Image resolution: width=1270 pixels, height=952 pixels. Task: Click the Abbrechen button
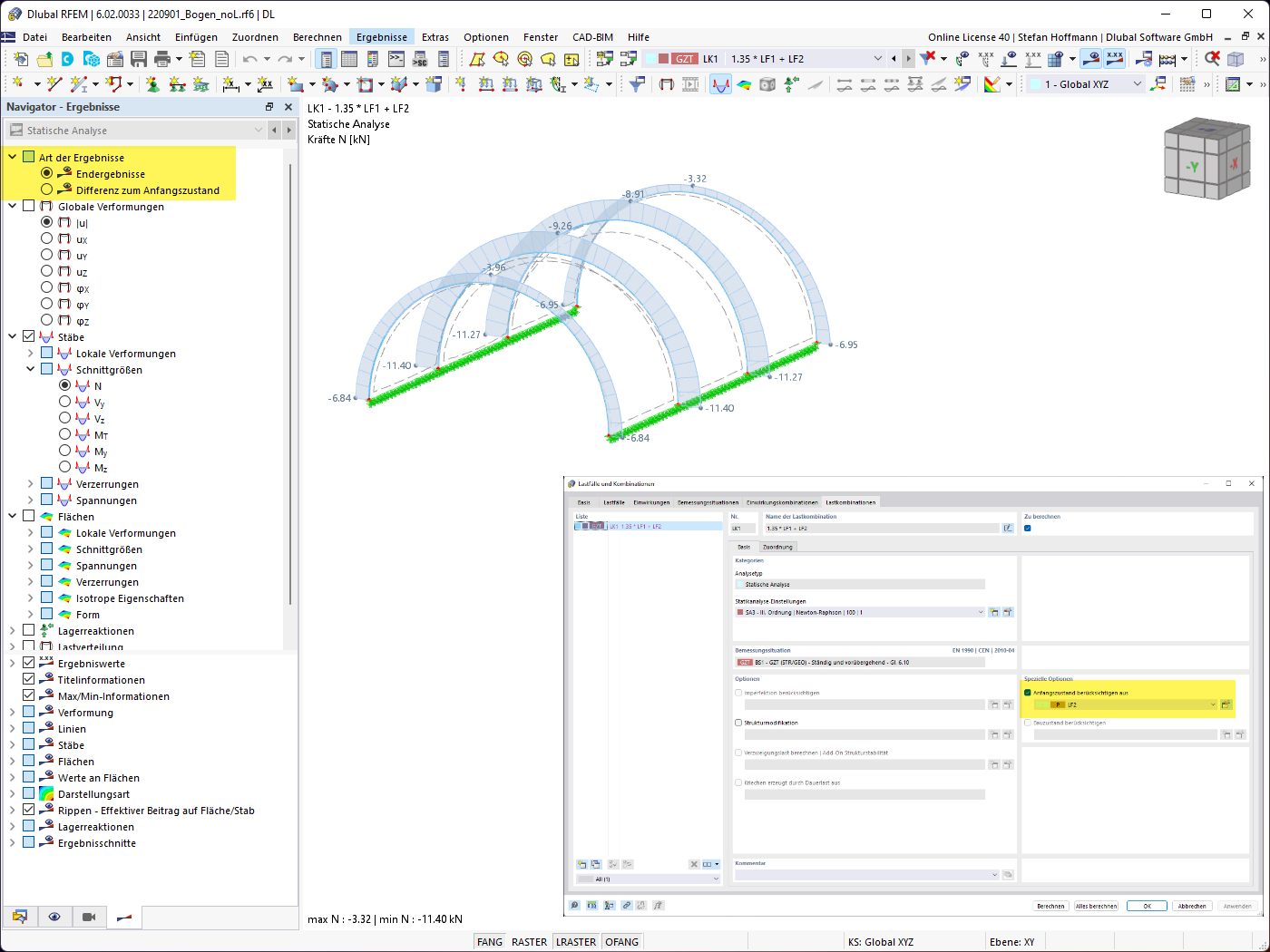pos(1192,906)
